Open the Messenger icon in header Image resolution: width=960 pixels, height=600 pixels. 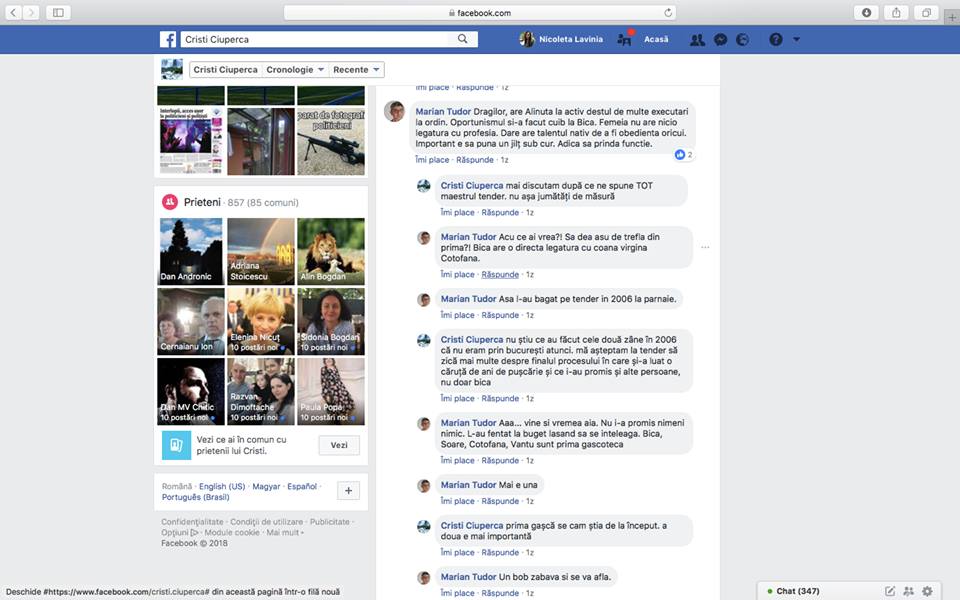(x=720, y=40)
